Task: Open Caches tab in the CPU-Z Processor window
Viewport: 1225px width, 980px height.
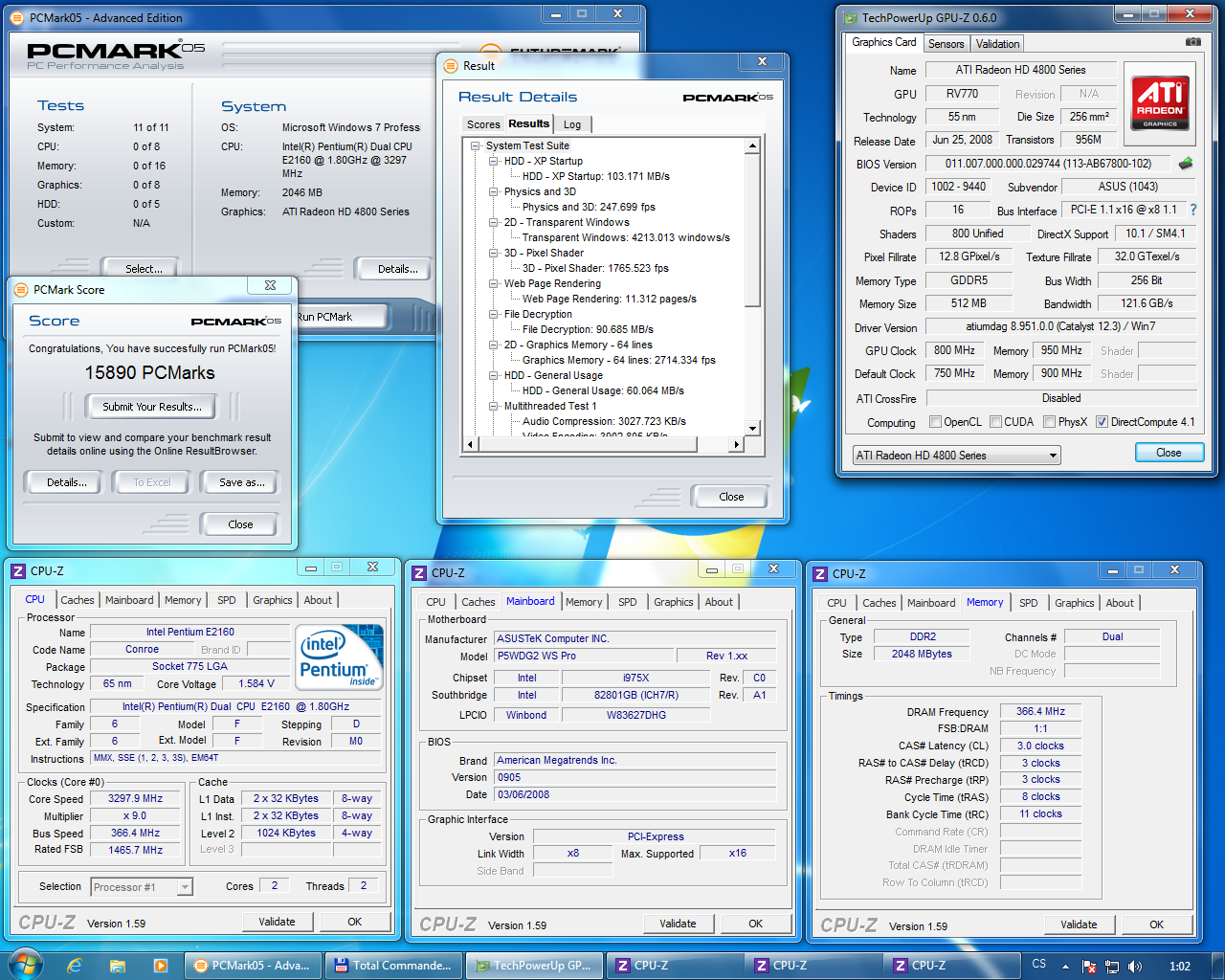Action: point(78,600)
